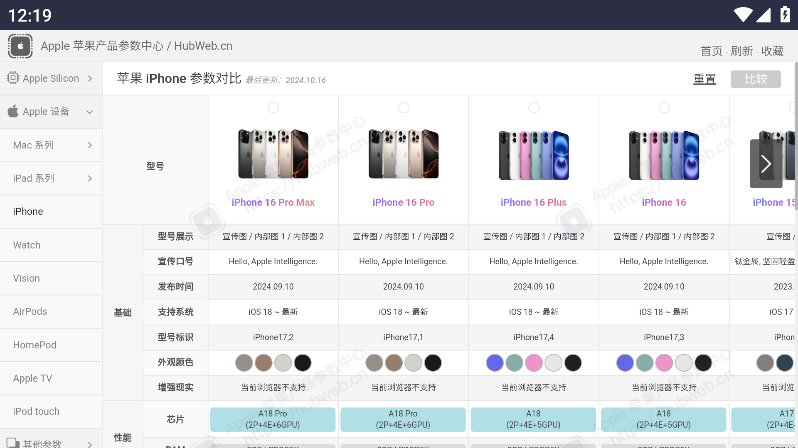Open the iPhone sidebar item

pyautogui.click(x=51, y=211)
